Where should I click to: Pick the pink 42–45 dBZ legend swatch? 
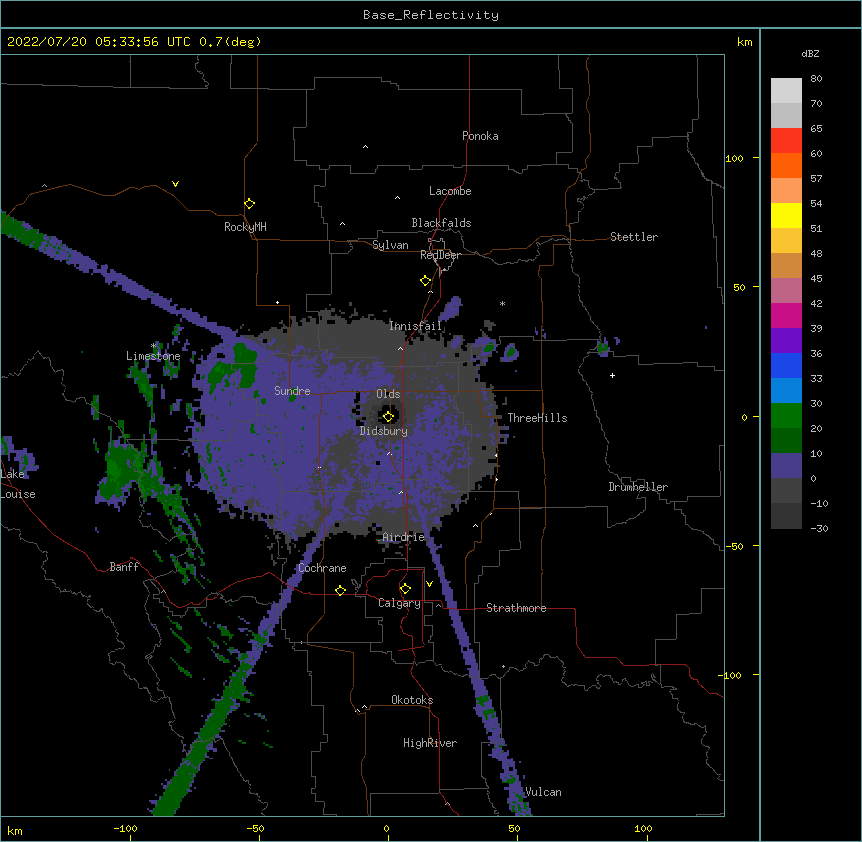point(786,291)
